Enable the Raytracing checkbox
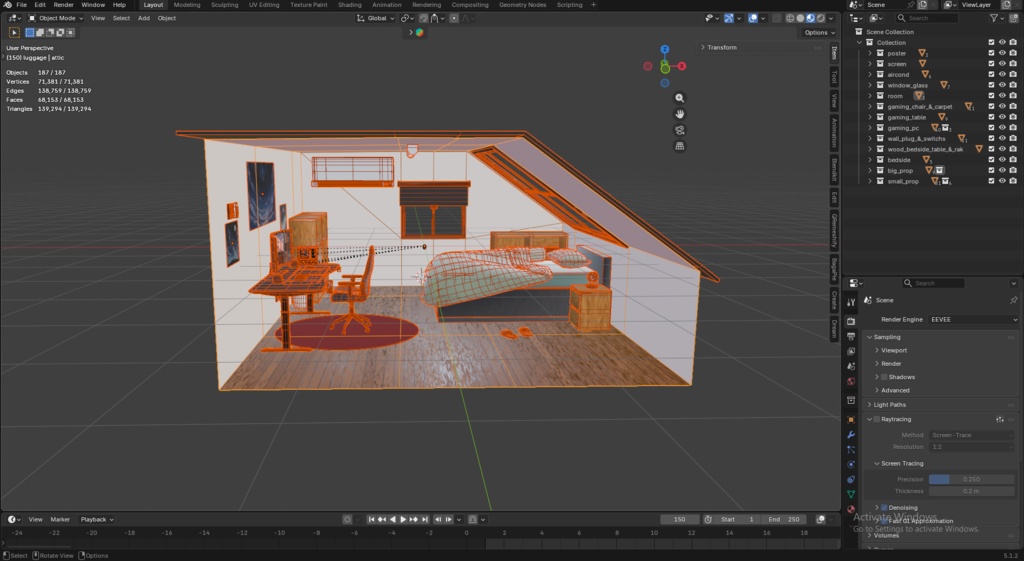Viewport: 1024px width, 561px height. tap(876, 419)
